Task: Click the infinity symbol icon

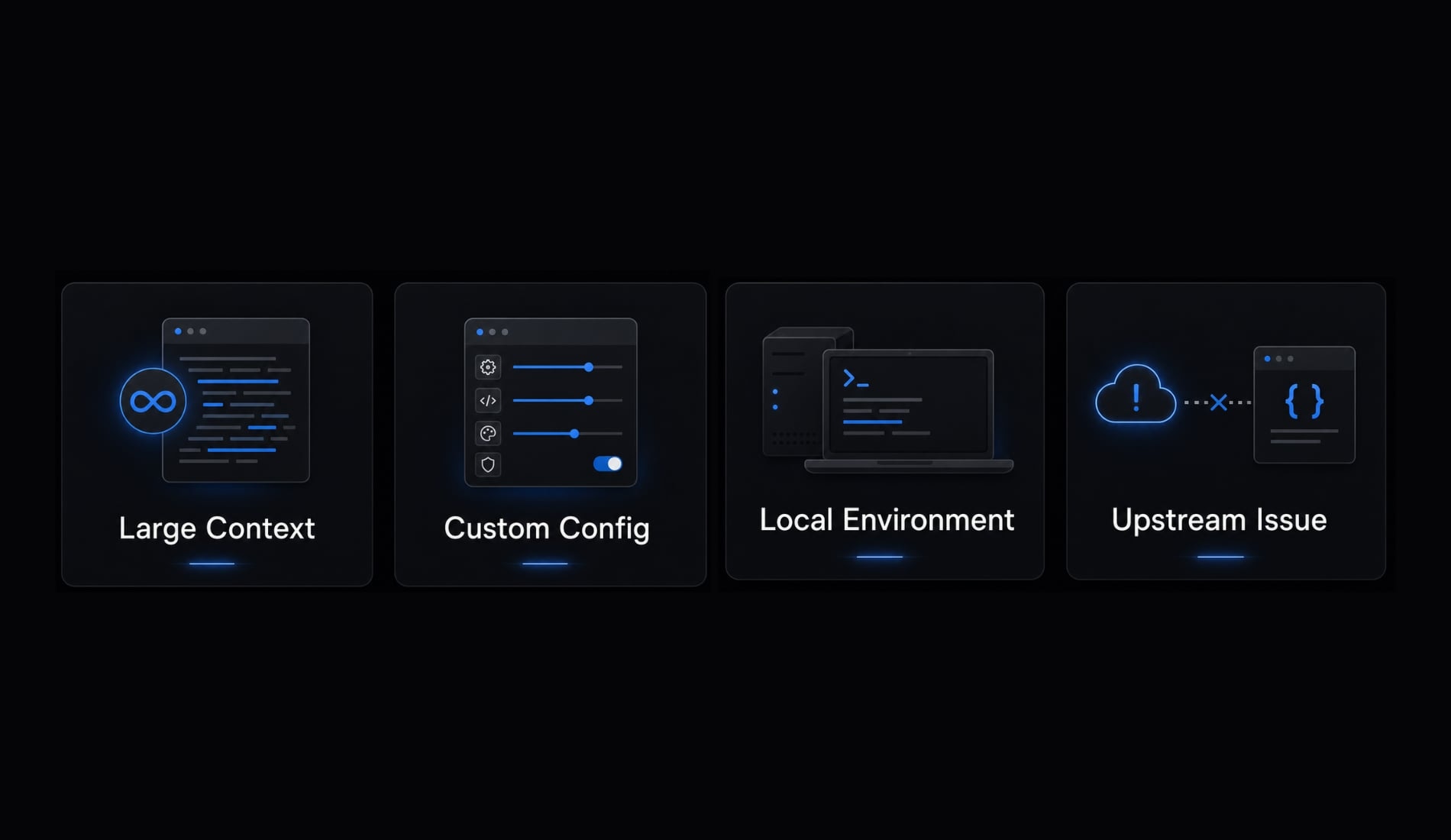Action: tap(153, 401)
